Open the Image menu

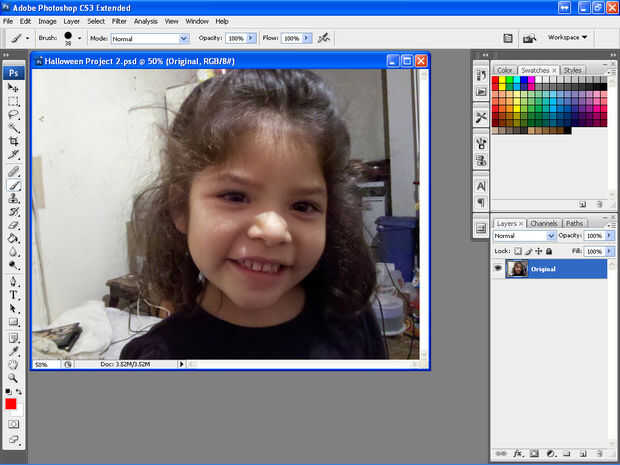tap(47, 21)
